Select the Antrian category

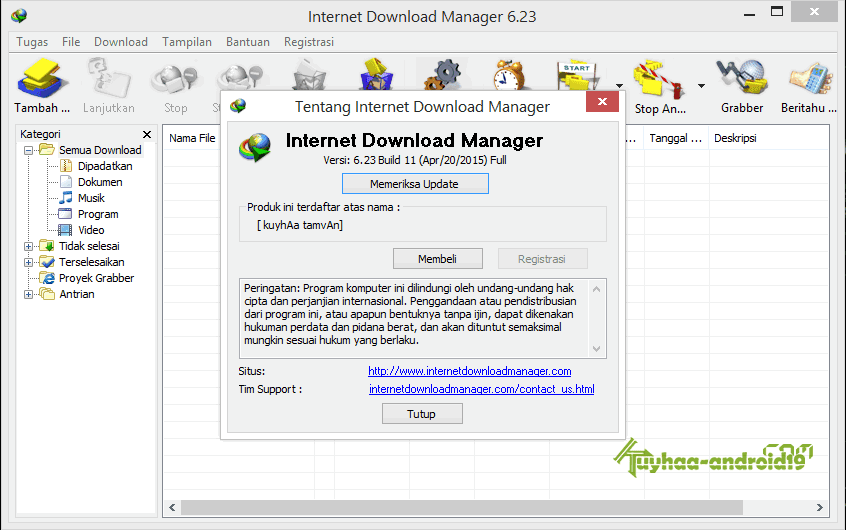(x=77, y=294)
